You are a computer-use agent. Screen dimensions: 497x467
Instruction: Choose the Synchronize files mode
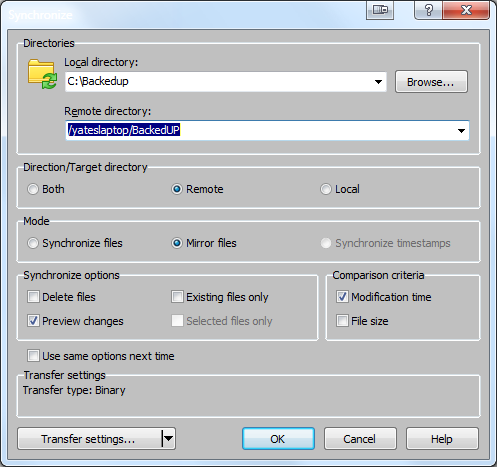[x=33, y=243]
